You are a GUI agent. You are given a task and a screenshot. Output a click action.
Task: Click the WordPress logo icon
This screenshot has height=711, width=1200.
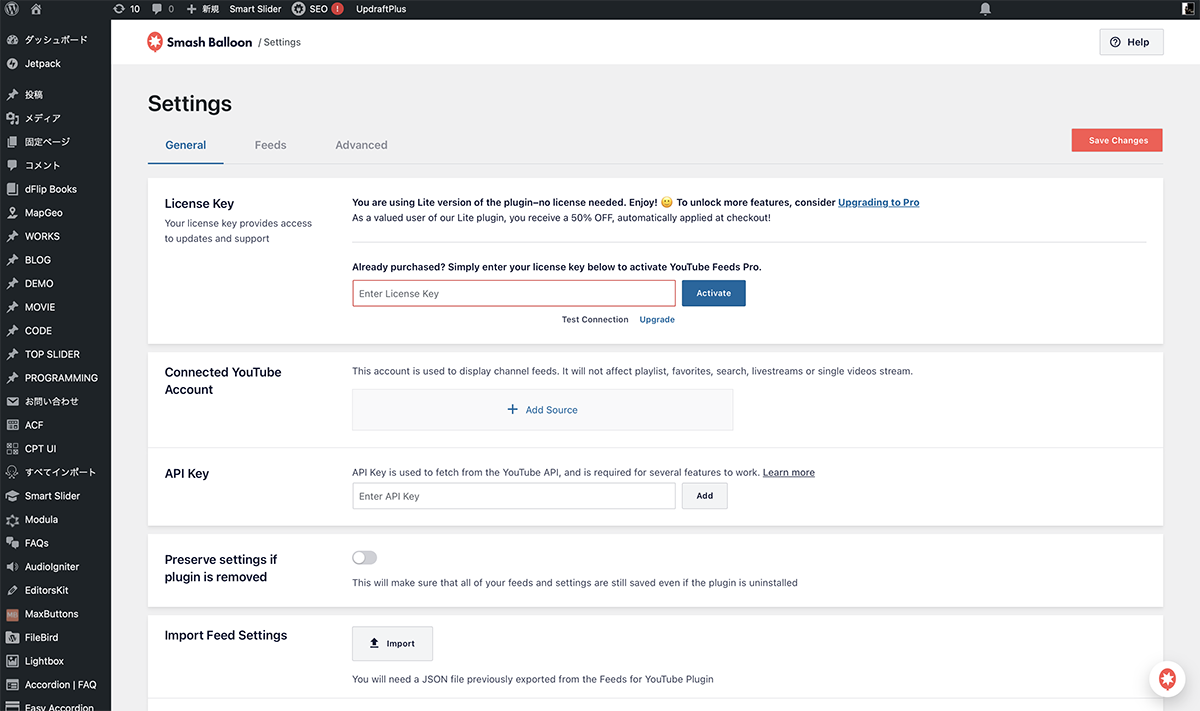click(10, 9)
